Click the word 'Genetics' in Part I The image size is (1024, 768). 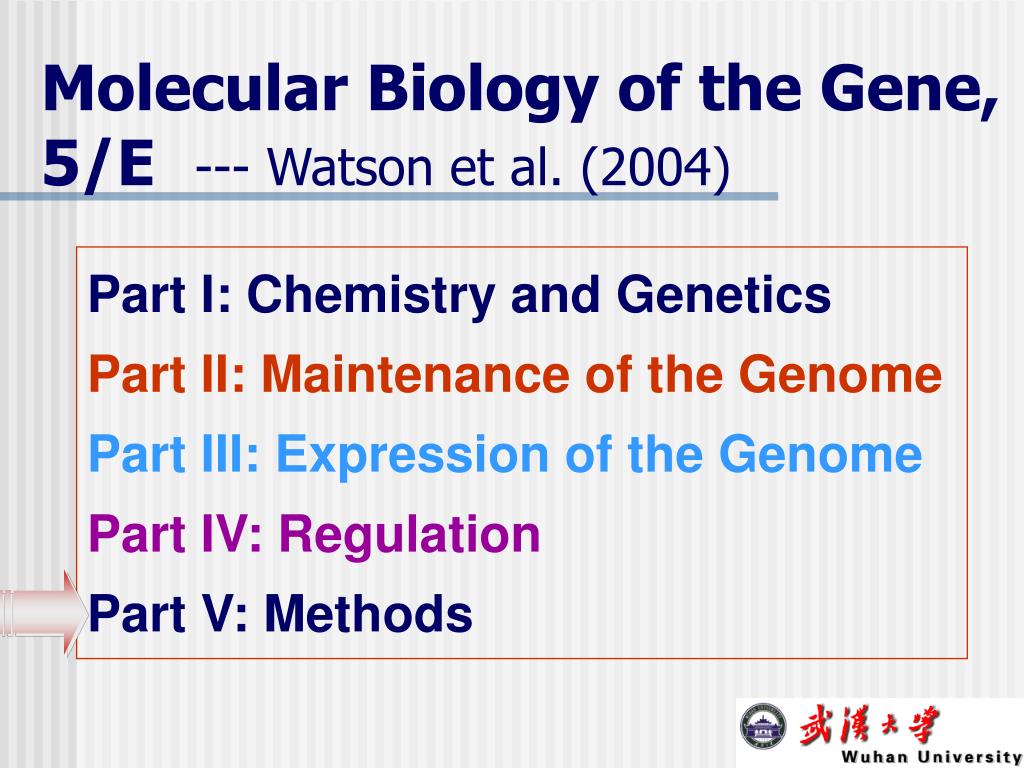(724, 295)
